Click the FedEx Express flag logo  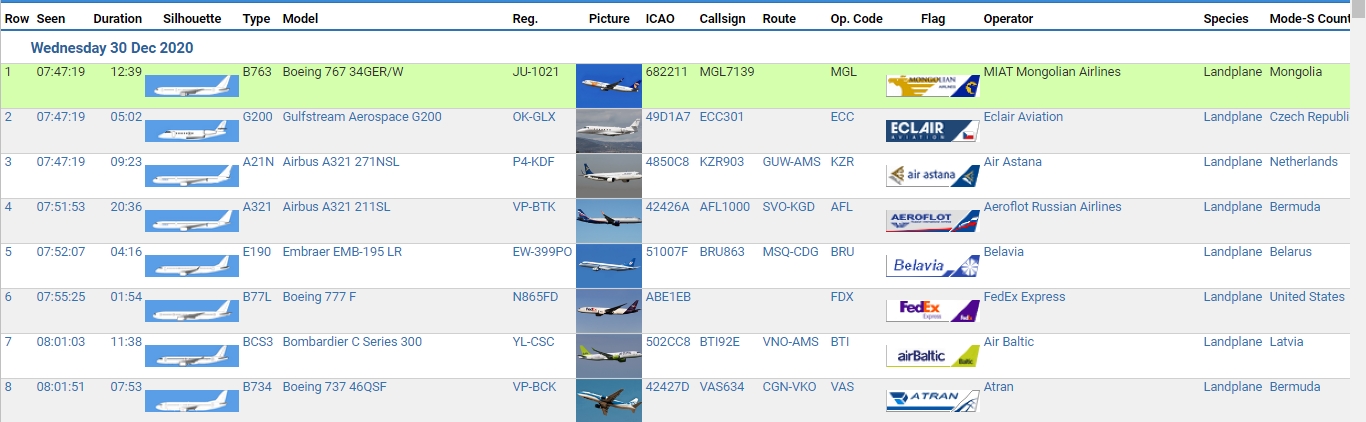click(x=933, y=311)
